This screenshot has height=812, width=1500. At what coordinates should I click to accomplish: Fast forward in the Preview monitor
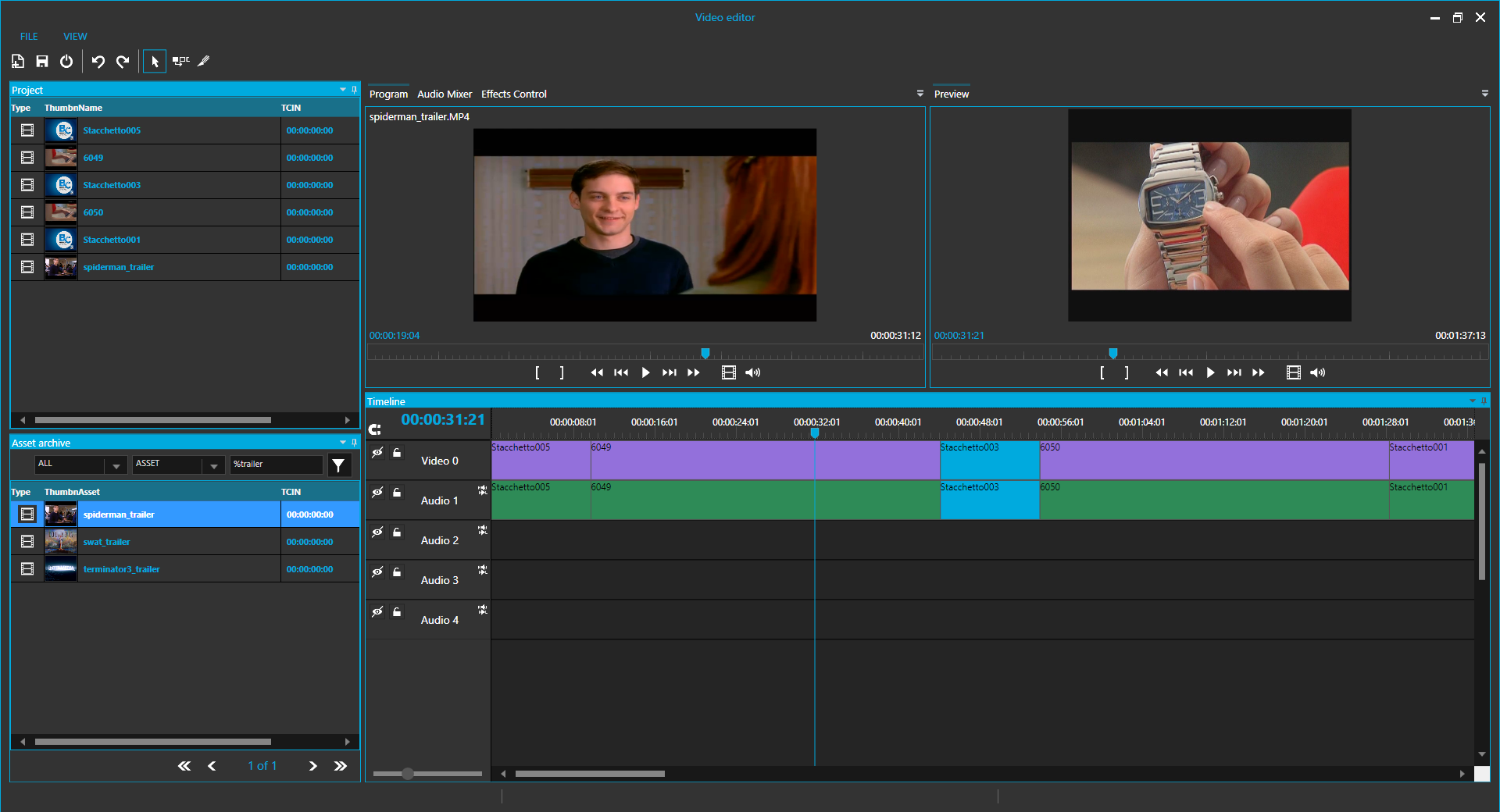click(x=1259, y=372)
